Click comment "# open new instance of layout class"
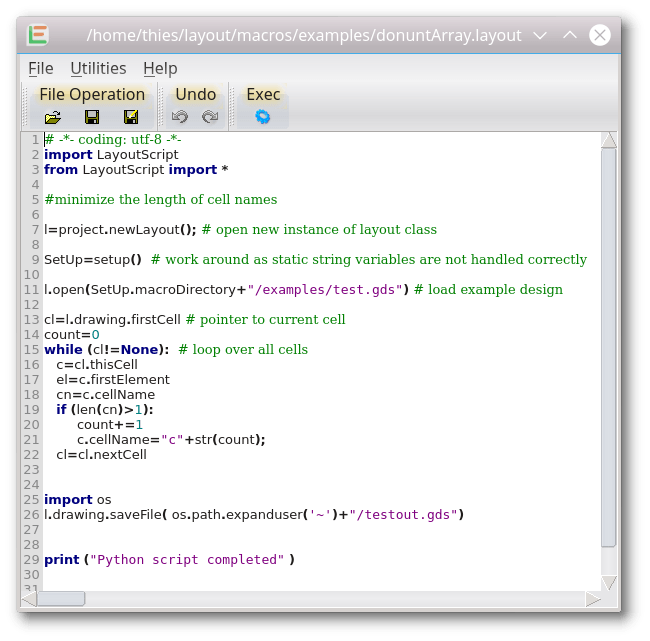Viewport: 650px width, 641px height. (319, 230)
